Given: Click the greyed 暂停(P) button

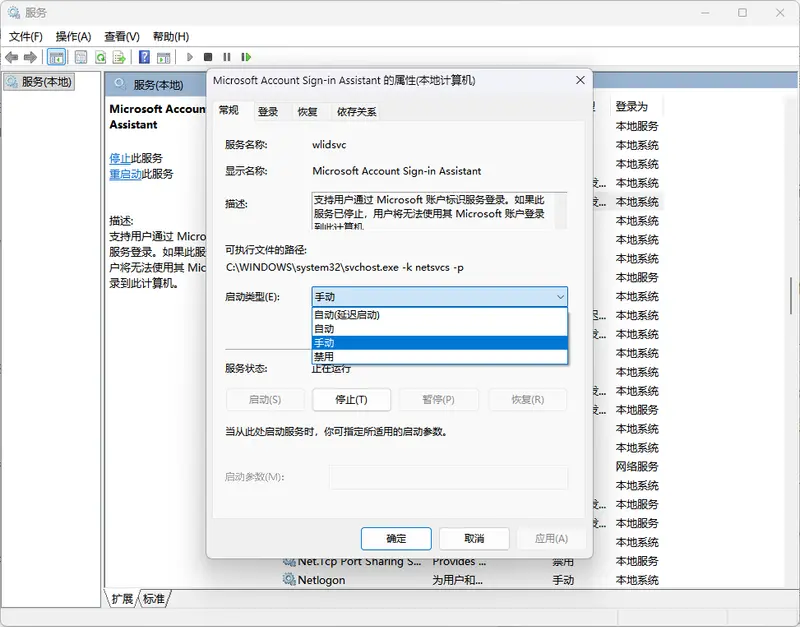Looking at the screenshot, I should (x=438, y=399).
